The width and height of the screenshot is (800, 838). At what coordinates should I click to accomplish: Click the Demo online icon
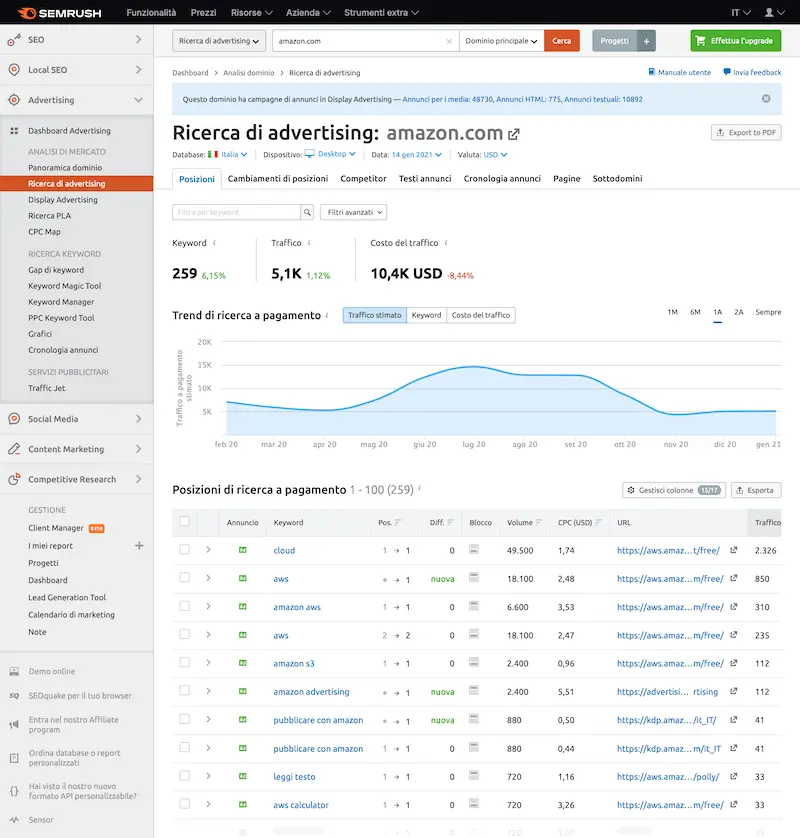[14, 671]
